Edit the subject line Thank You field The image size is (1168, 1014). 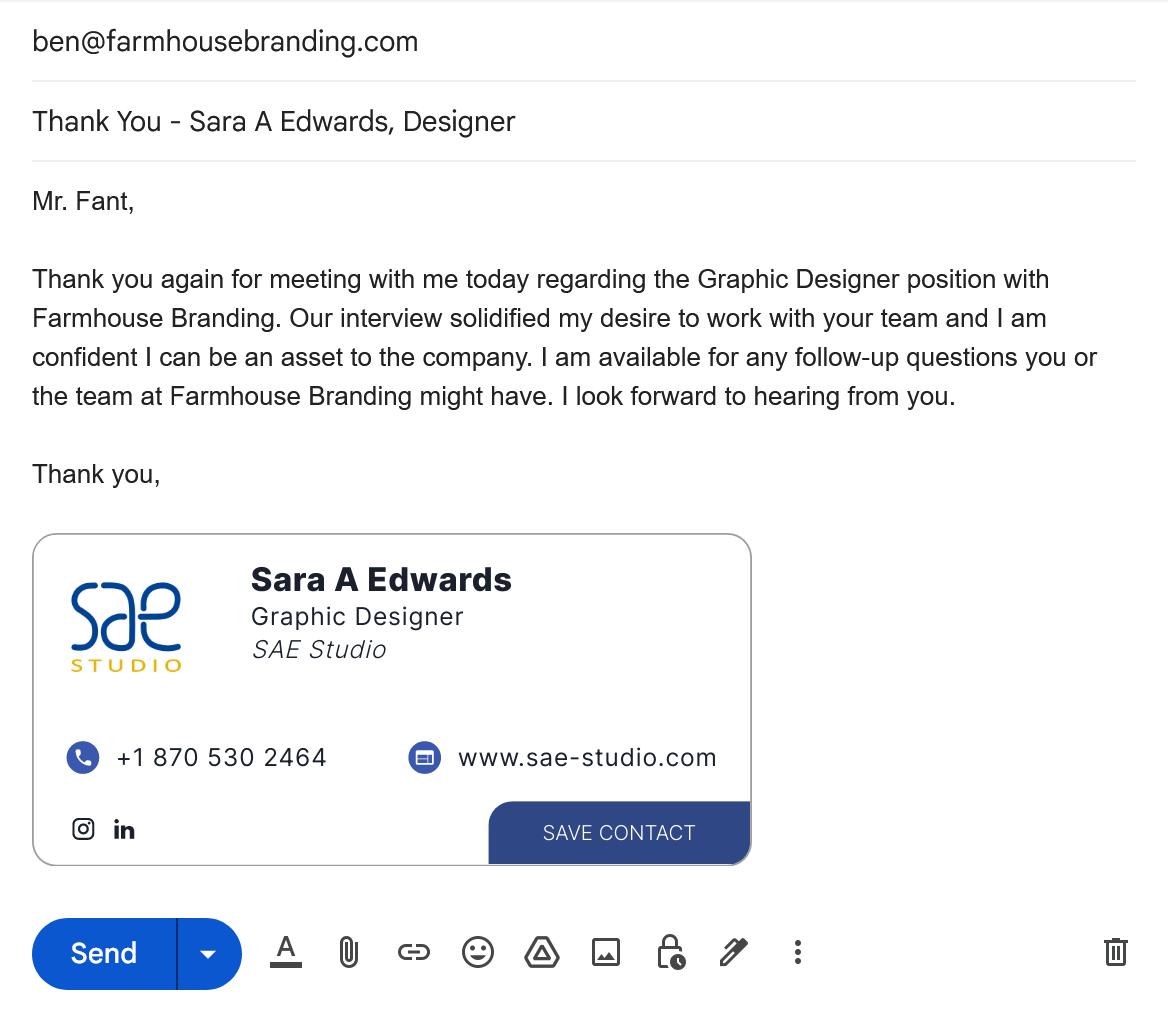click(583, 121)
